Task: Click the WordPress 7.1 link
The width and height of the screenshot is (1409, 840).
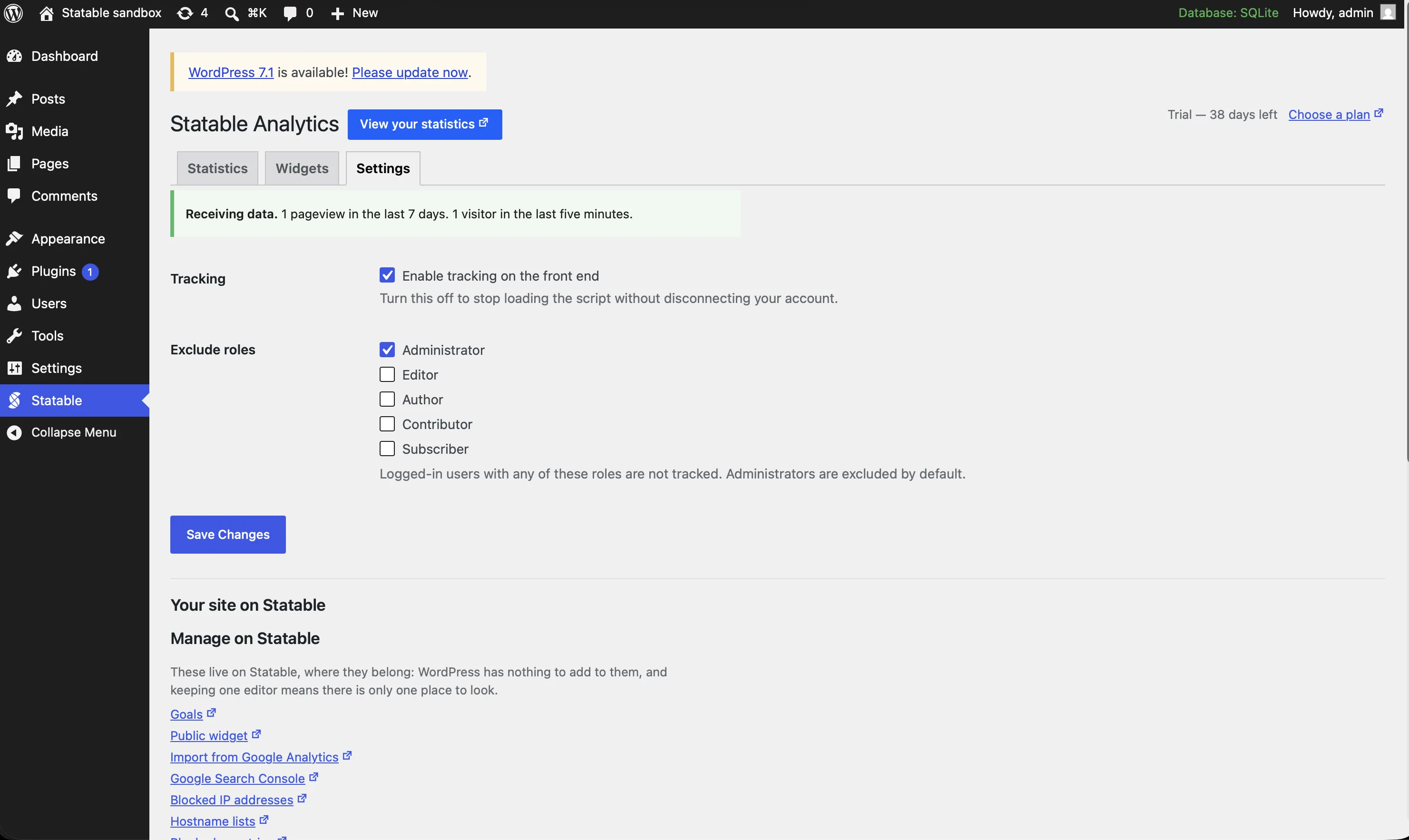Action: [231, 72]
